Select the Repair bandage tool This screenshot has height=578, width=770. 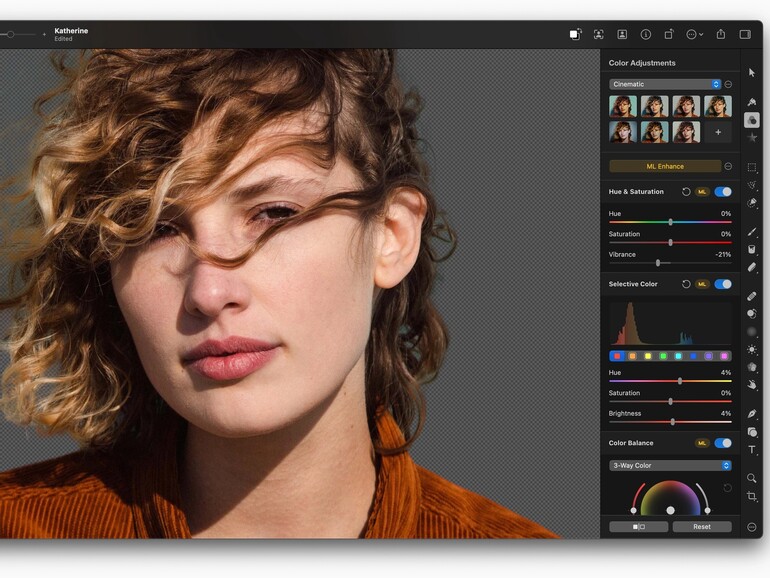point(751,296)
